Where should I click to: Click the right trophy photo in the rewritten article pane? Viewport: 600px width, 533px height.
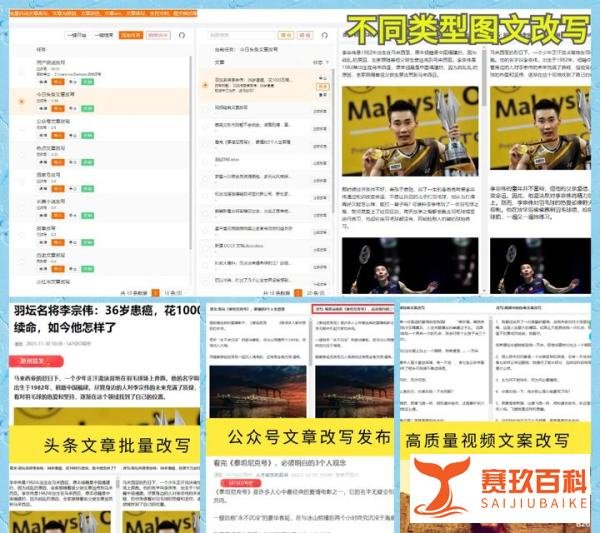(x=540, y=128)
